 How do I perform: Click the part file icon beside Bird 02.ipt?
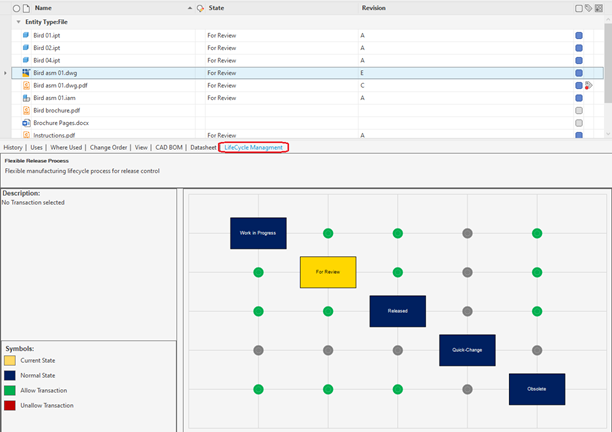pyautogui.click(x=26, y=48)
